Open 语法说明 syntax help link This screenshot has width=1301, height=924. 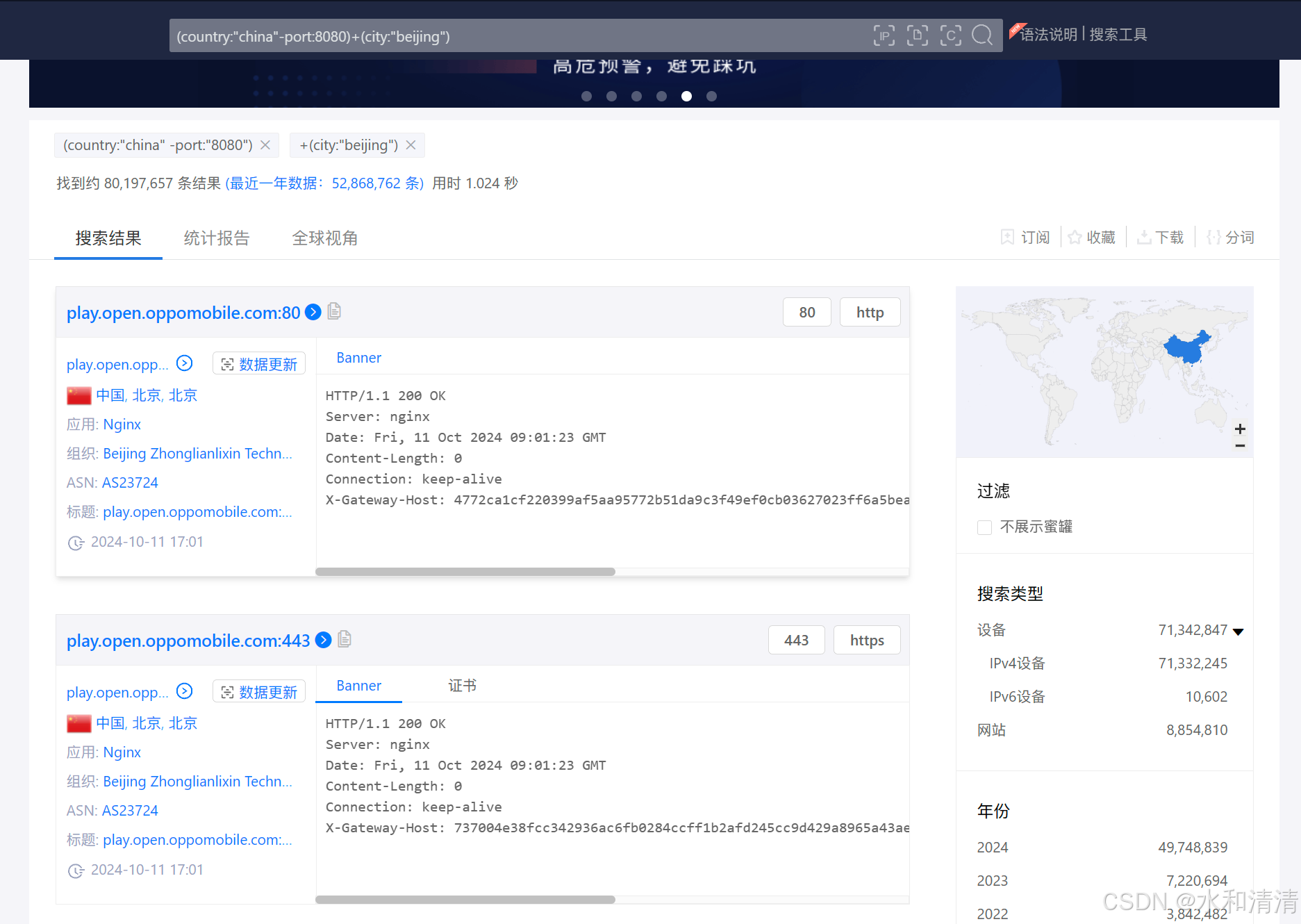(1048, 35)
